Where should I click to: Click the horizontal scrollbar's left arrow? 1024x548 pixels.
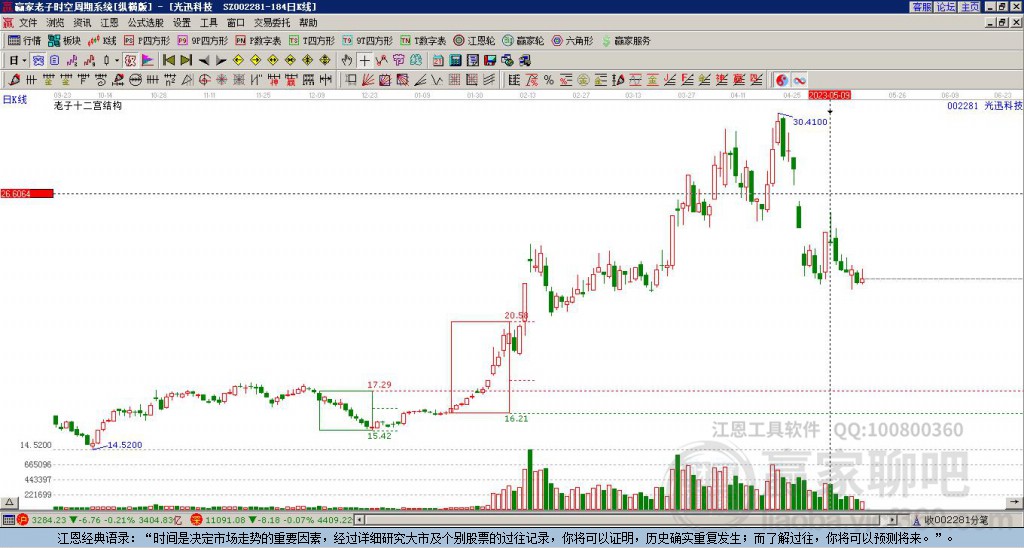pos(359,521)
